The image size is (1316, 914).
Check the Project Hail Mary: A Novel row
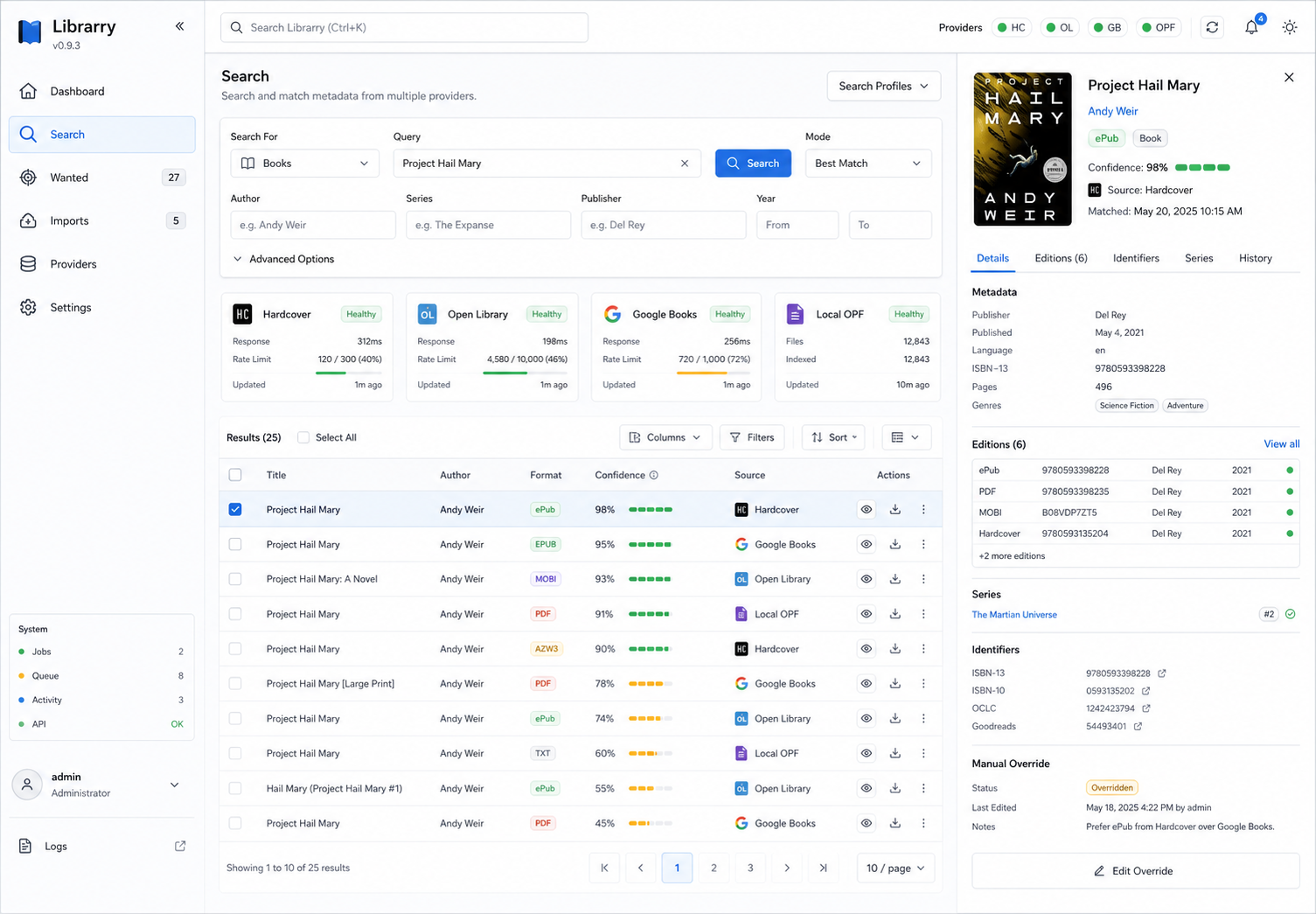pyautogui.click(x=235, y=579)
